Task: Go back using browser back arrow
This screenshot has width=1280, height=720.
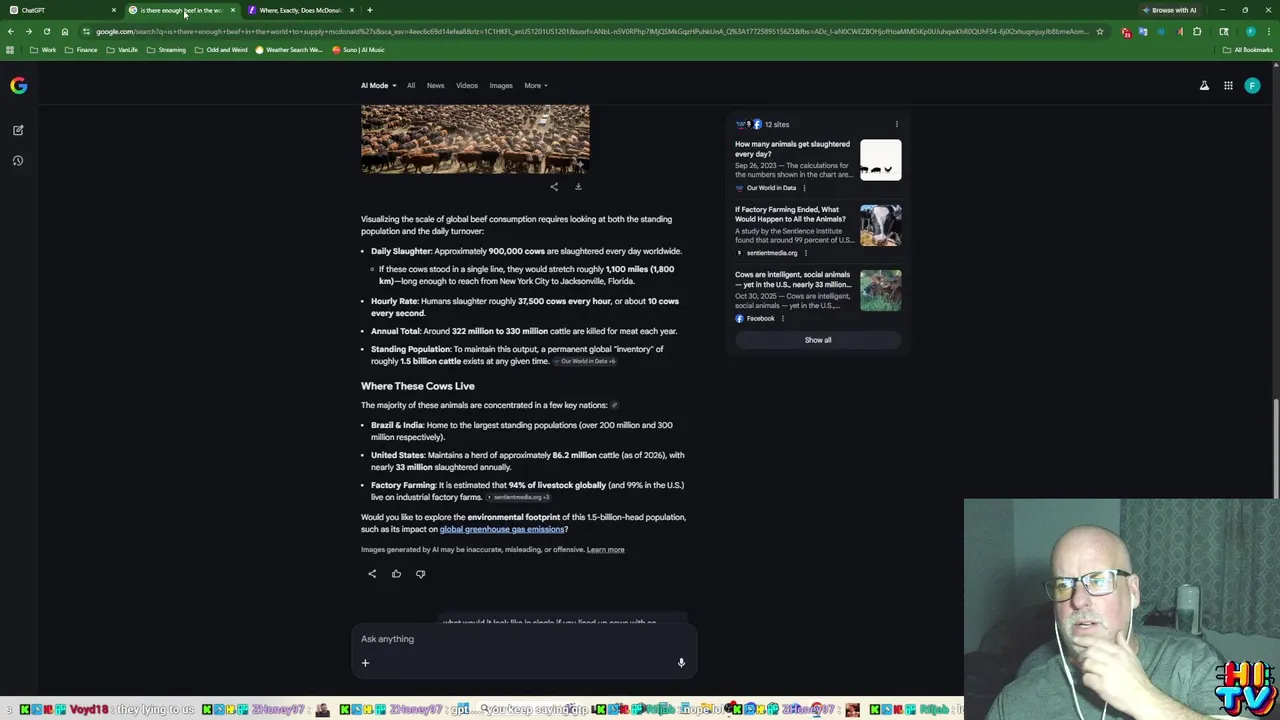Action: [11, 31]
